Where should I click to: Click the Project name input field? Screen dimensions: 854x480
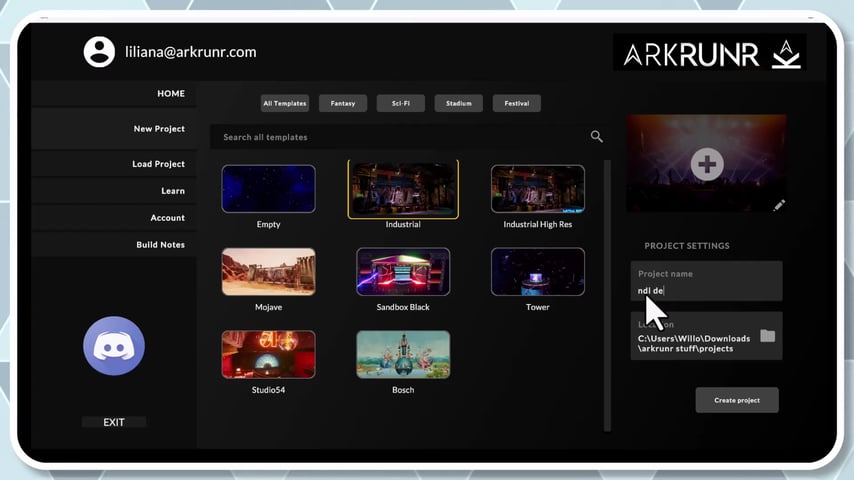[706, 281]
